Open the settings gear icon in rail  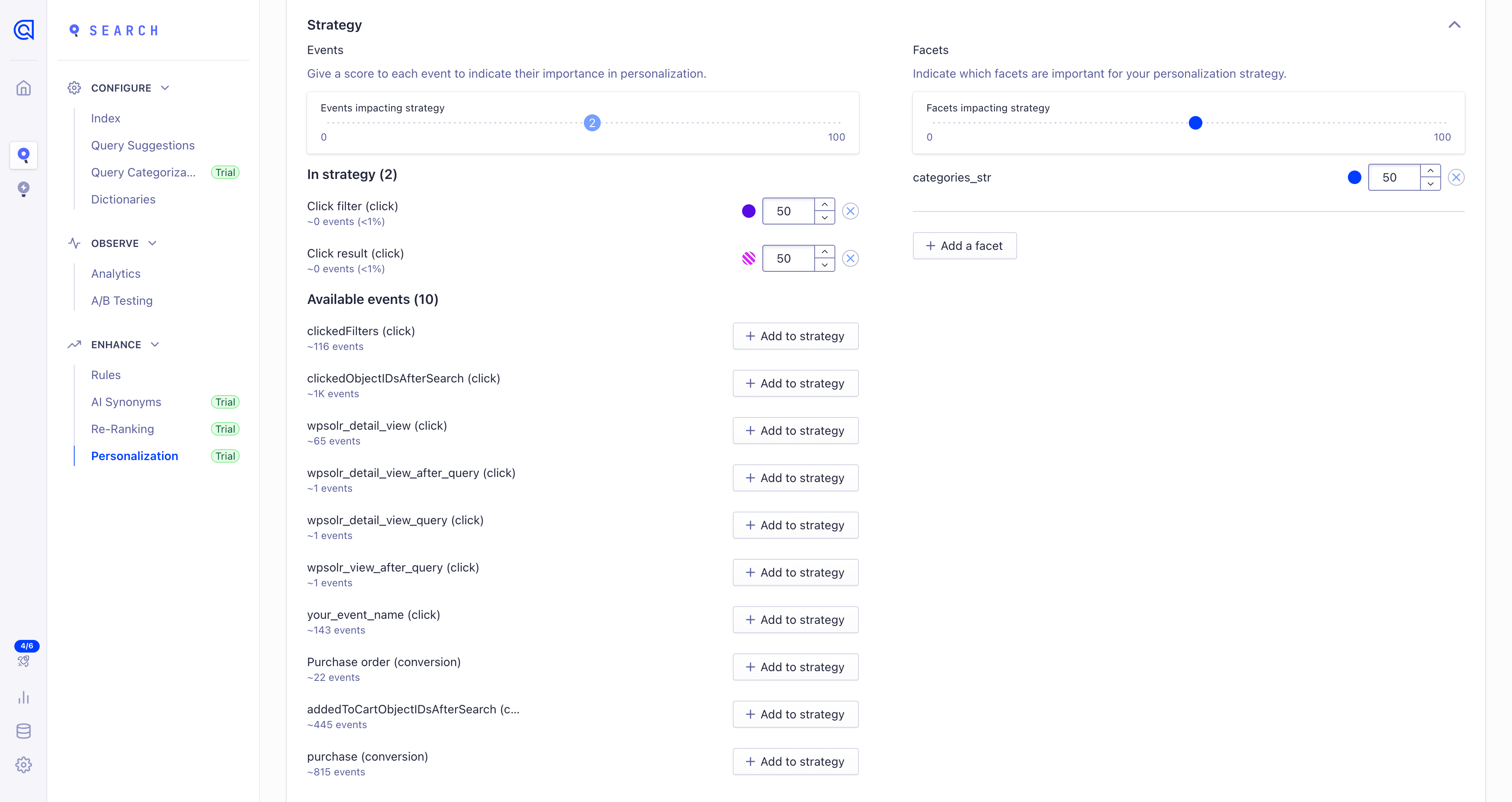(x=24, y=764)
